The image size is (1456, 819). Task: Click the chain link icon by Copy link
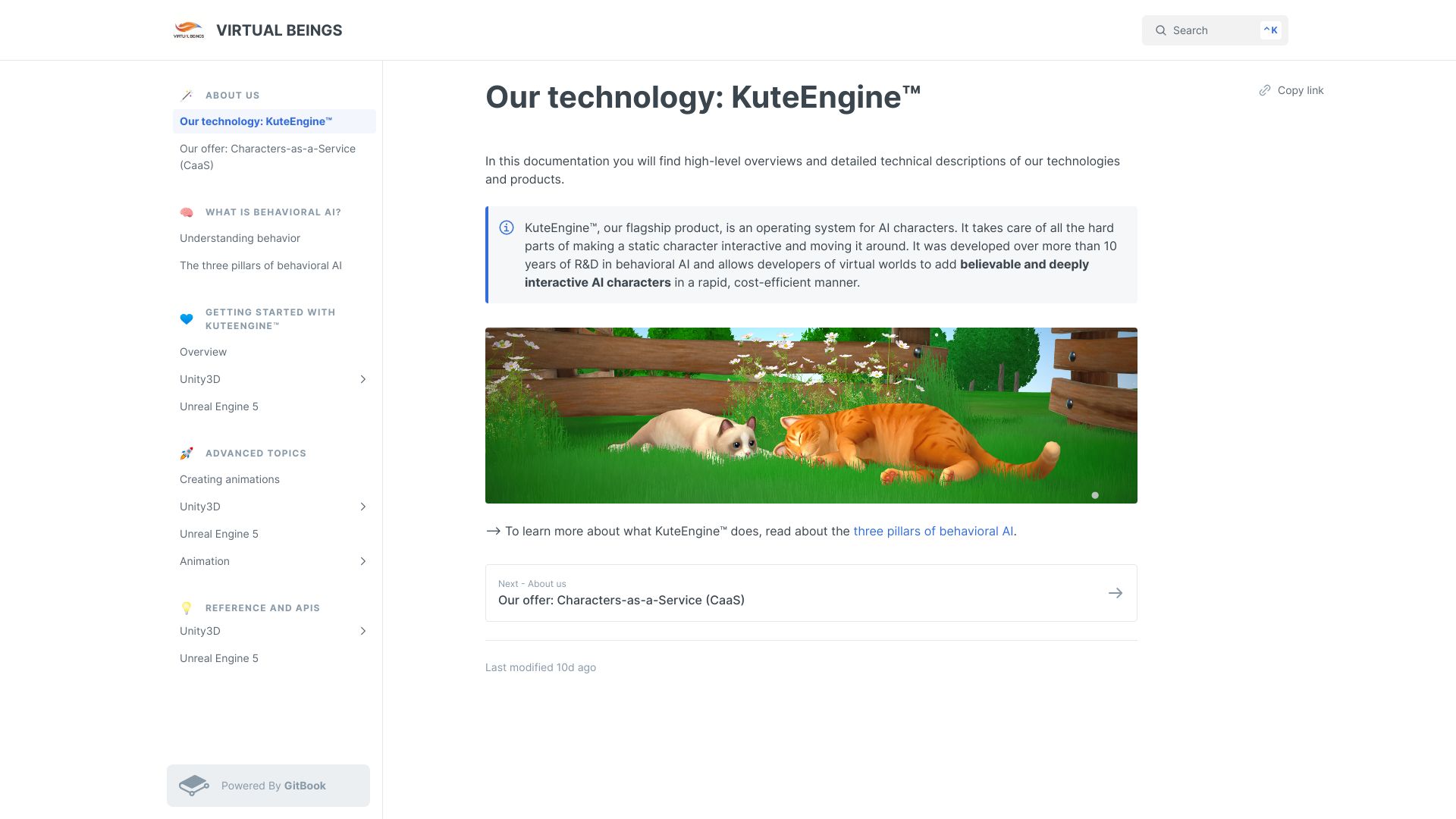pos(1265,90)
